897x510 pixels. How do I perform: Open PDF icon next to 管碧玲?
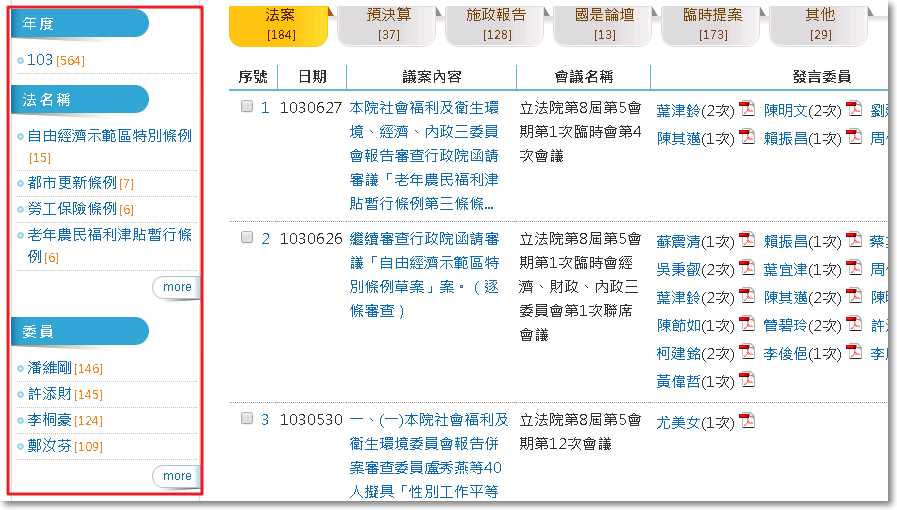pos(853,324)
